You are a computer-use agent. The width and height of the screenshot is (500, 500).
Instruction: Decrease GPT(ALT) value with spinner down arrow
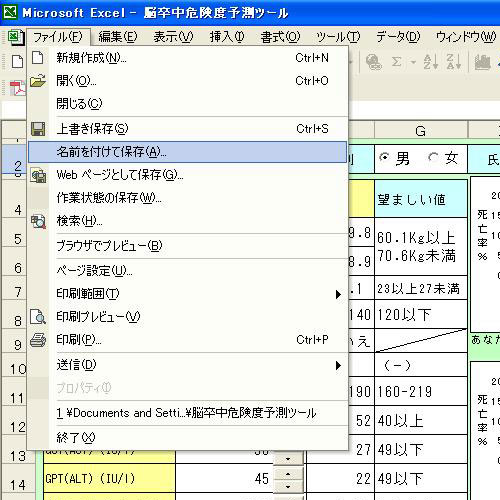[288, 487]
